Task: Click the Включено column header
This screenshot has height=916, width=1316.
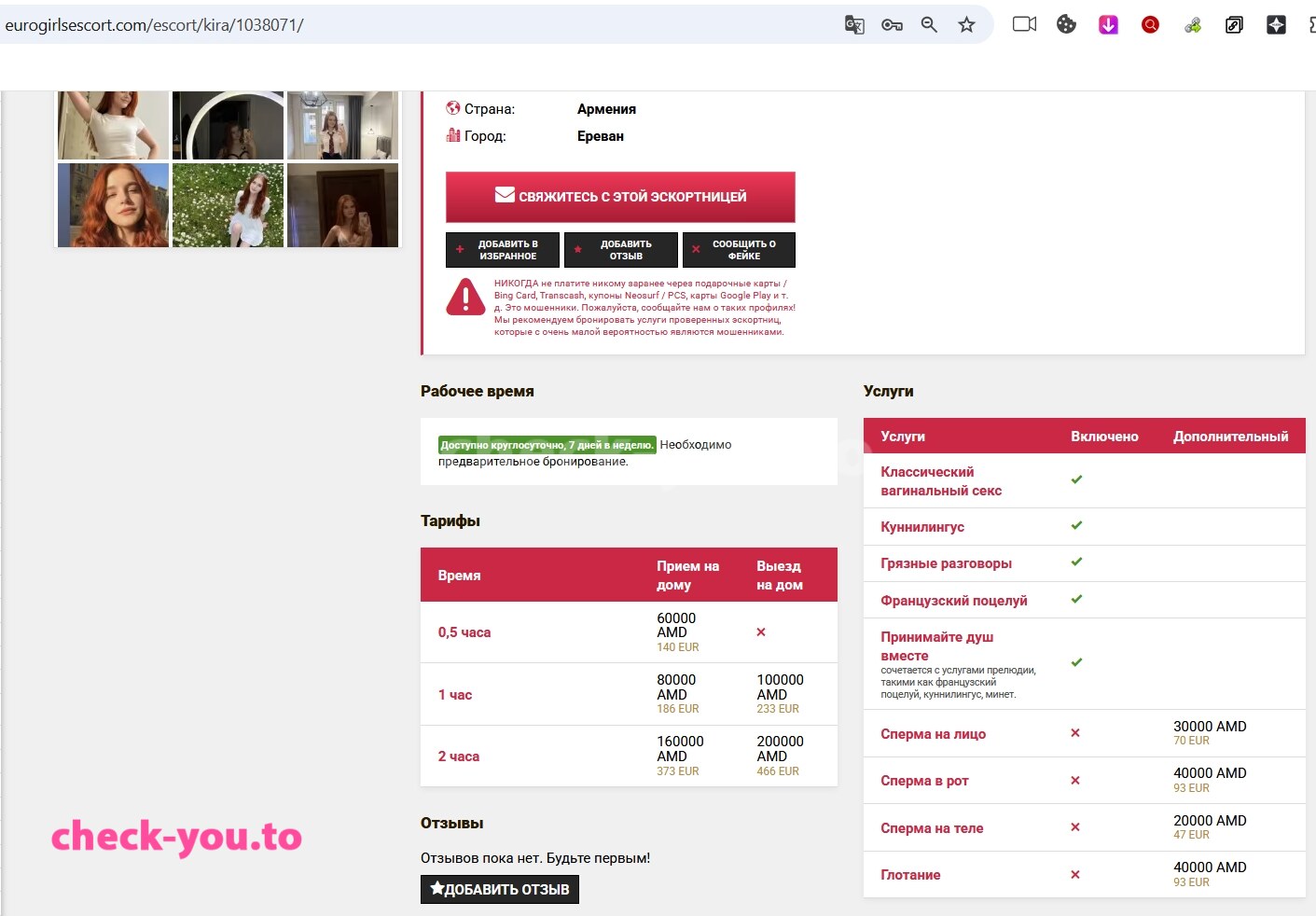Action: (x=1104, y=437)
